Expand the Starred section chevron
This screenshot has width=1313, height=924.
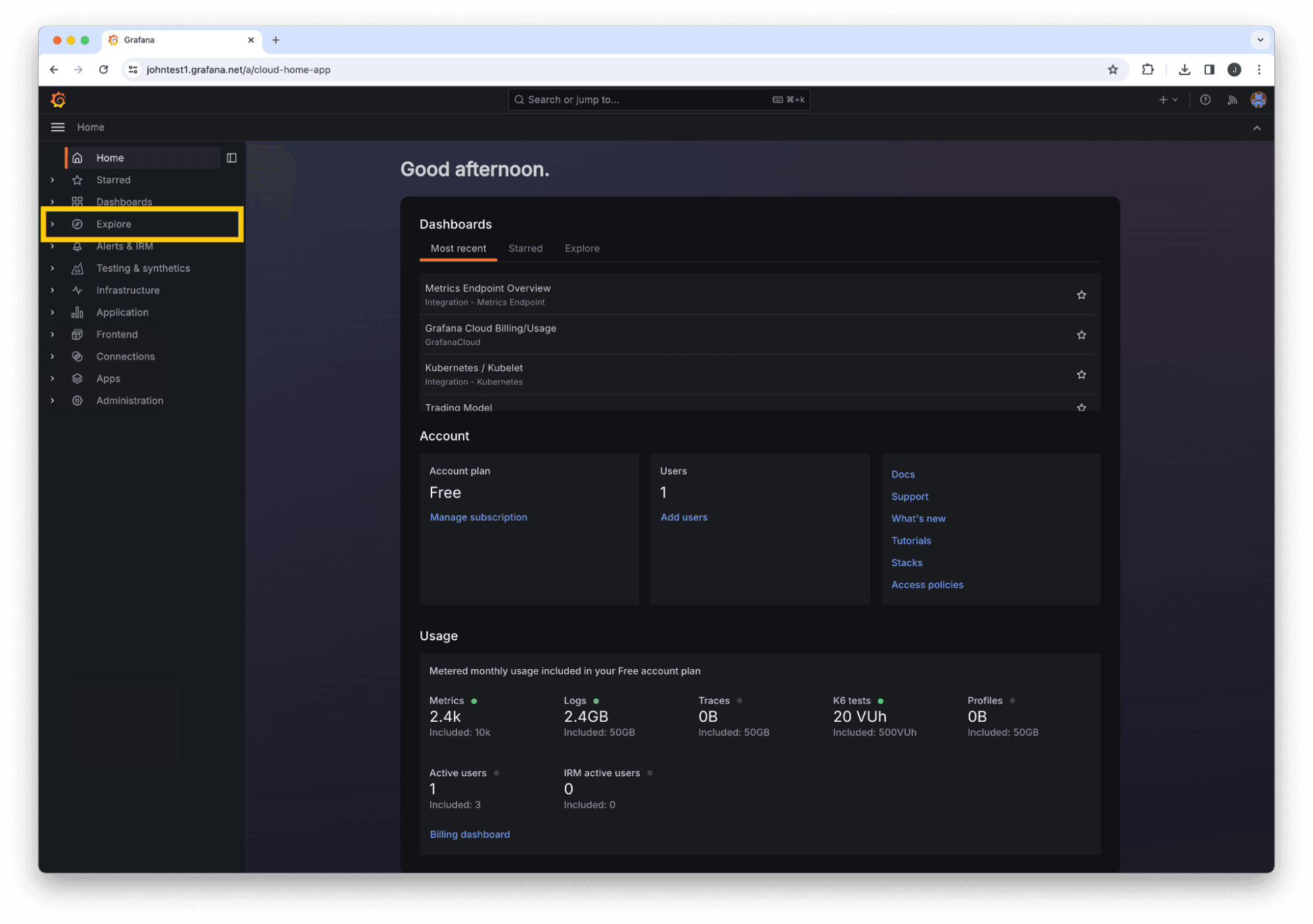coord(53,180)
